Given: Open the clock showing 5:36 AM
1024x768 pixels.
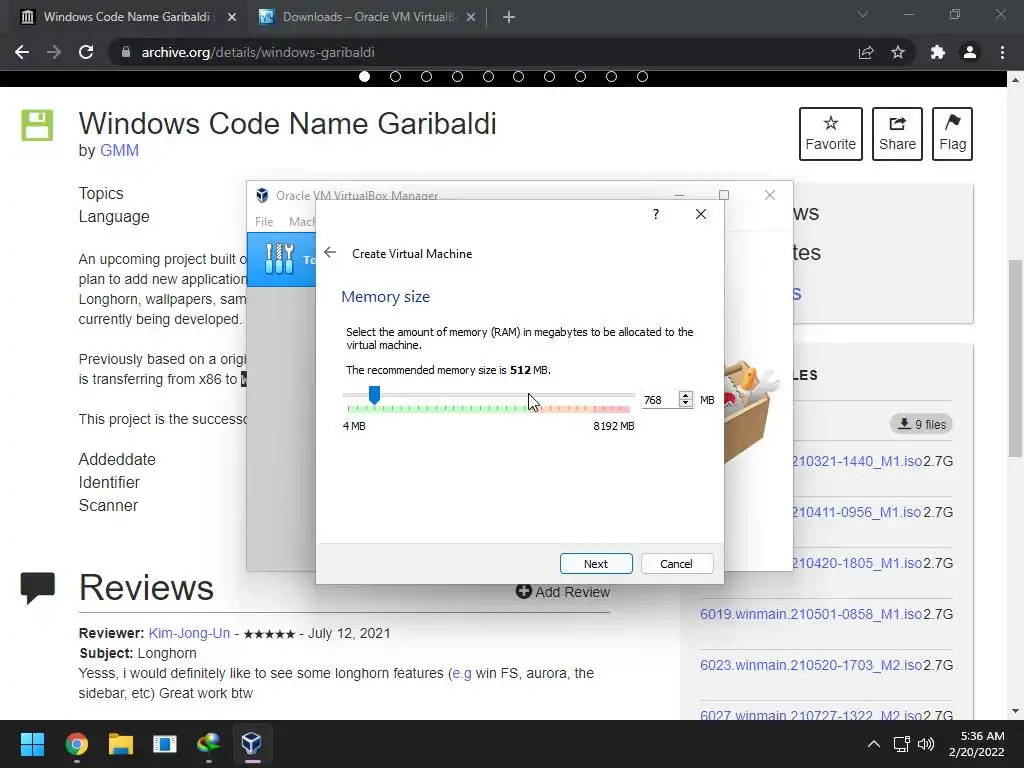Looking at the screenshot, I should click(977, 744).
